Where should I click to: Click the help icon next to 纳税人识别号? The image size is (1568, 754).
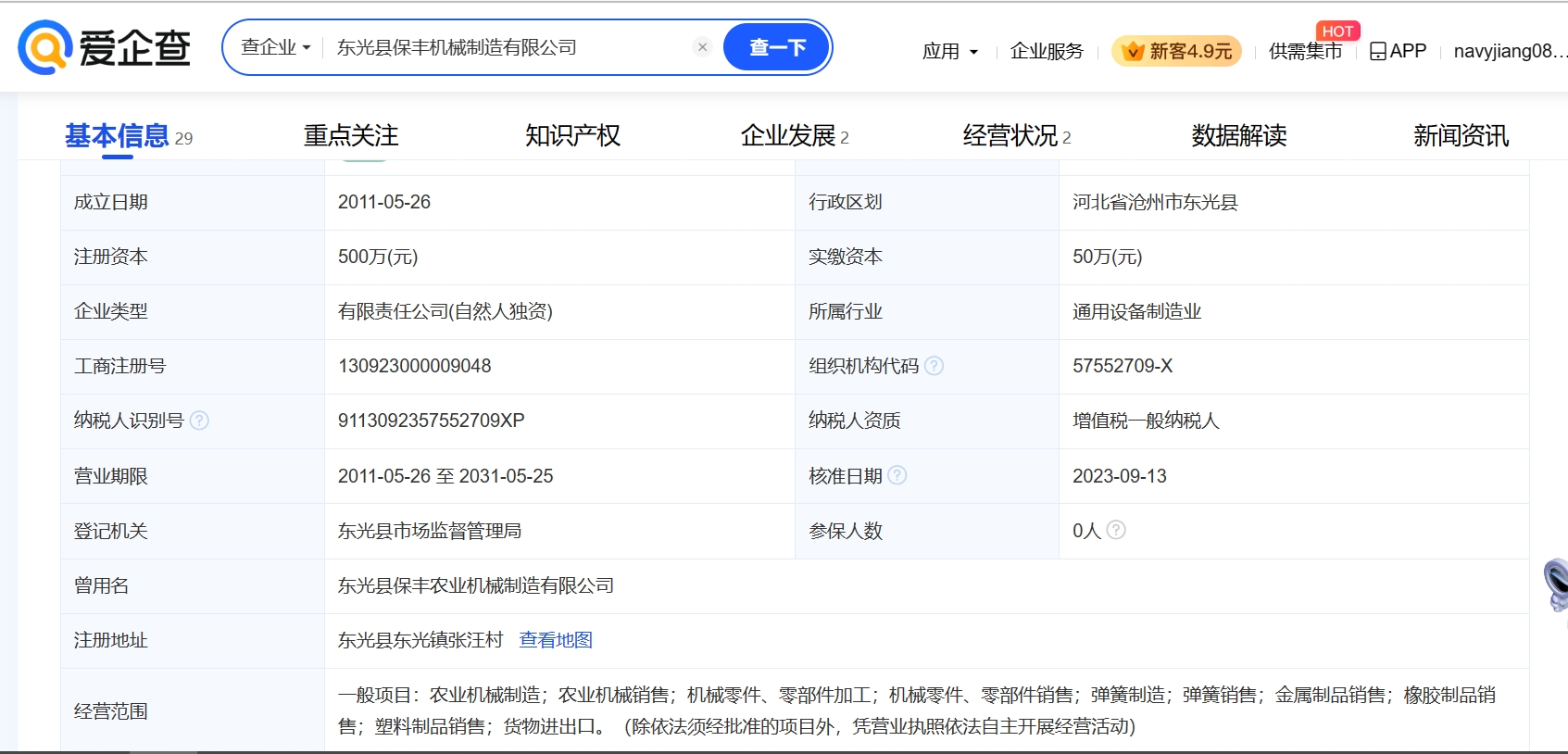(x=199, y=421)
